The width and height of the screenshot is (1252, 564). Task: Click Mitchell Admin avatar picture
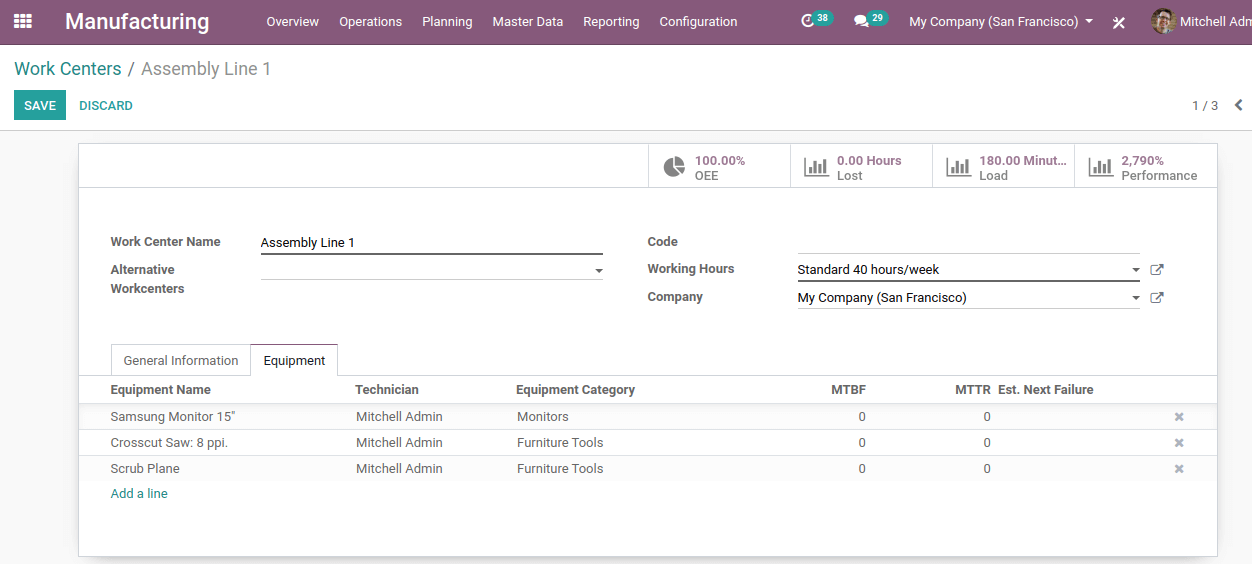tap(1163, 21)
